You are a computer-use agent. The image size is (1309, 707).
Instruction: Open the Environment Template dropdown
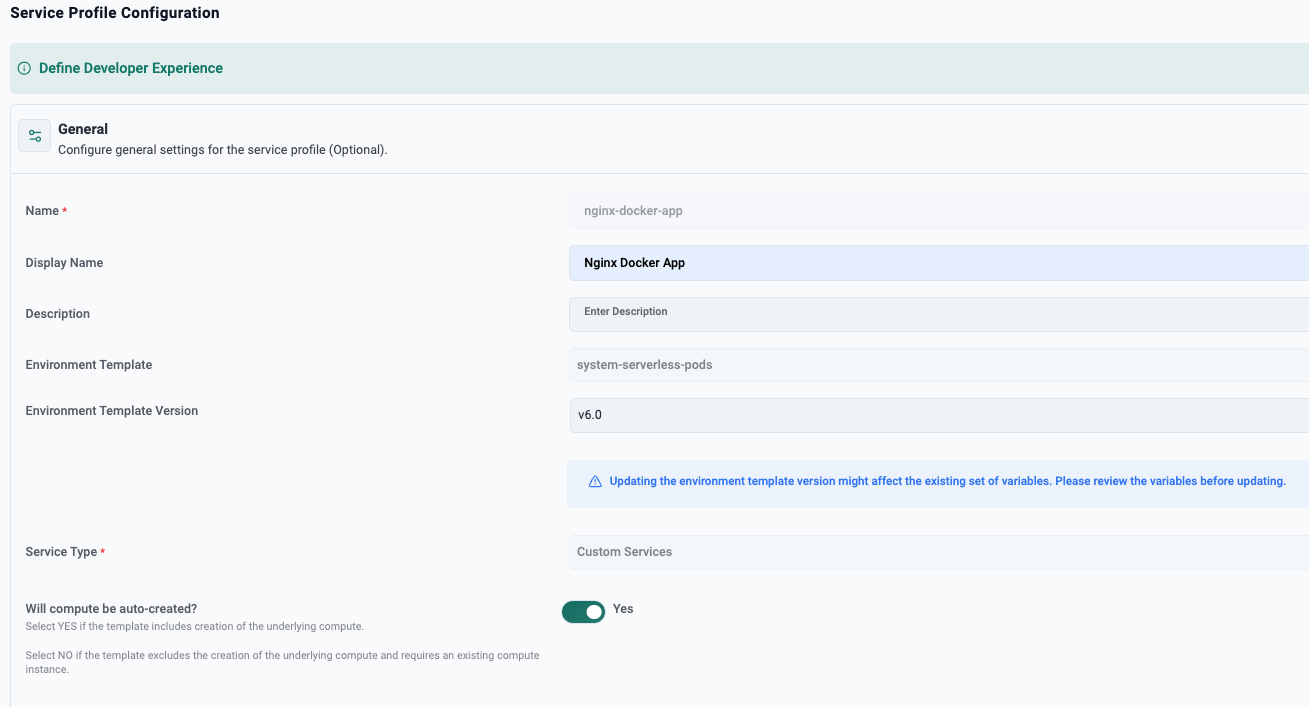click(938, 365)
